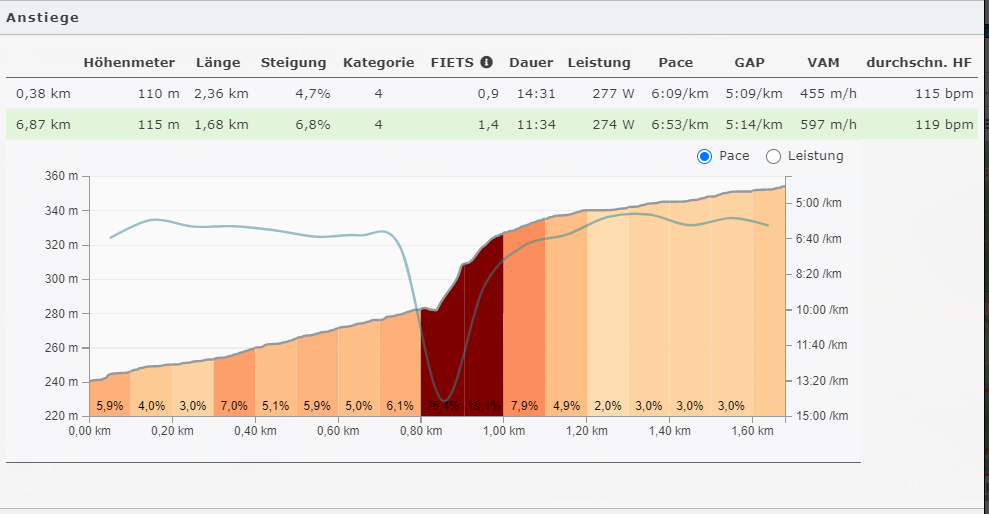Click the Leistung column header in the table
Image resolution: width=989 pixels, height=514 pixels.
click(599, 62)
